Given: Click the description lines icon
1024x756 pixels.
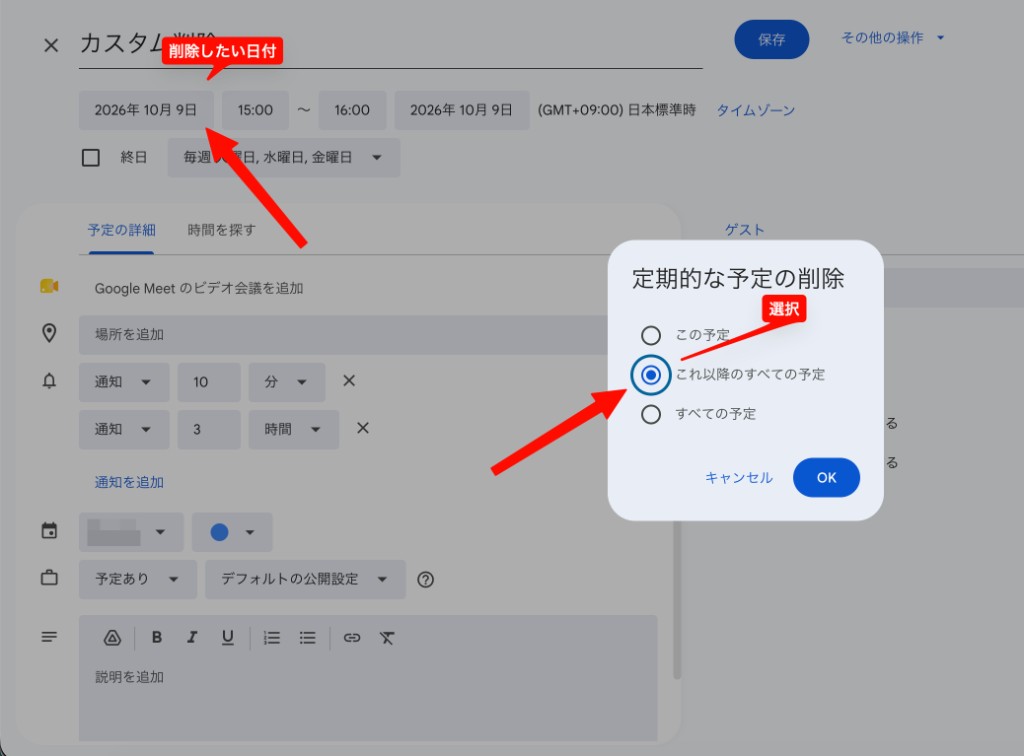Looking at the screenshot, I should [49, 637].
